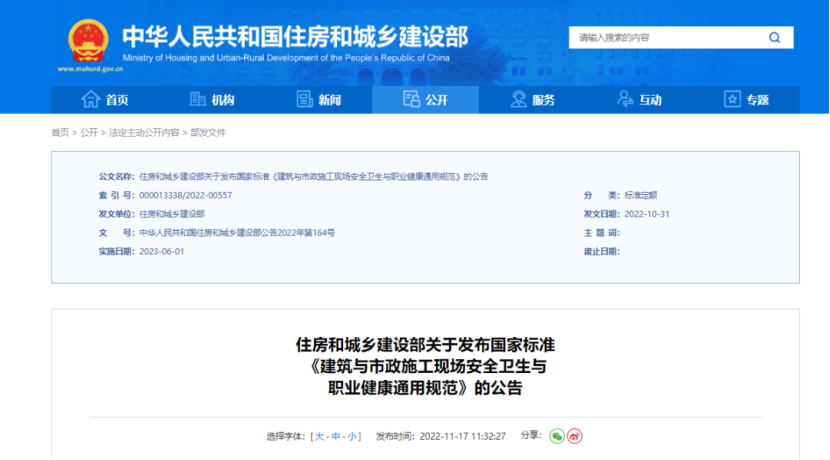Viewport: 830px width, 460px height.
Task: Click the headset icon beside 服务
Action: 518,99
